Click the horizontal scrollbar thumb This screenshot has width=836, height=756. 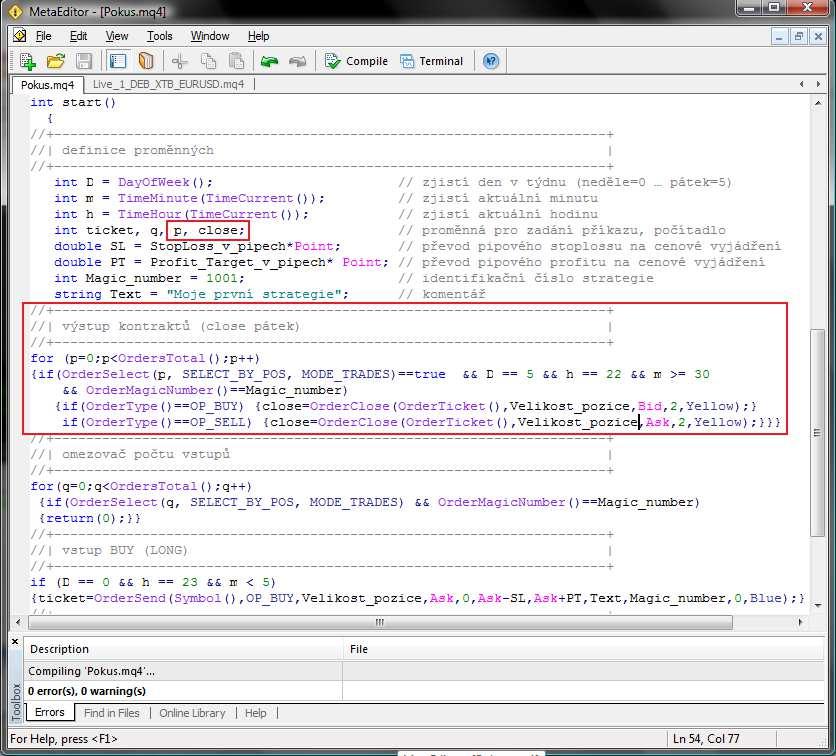click(380, 622)
